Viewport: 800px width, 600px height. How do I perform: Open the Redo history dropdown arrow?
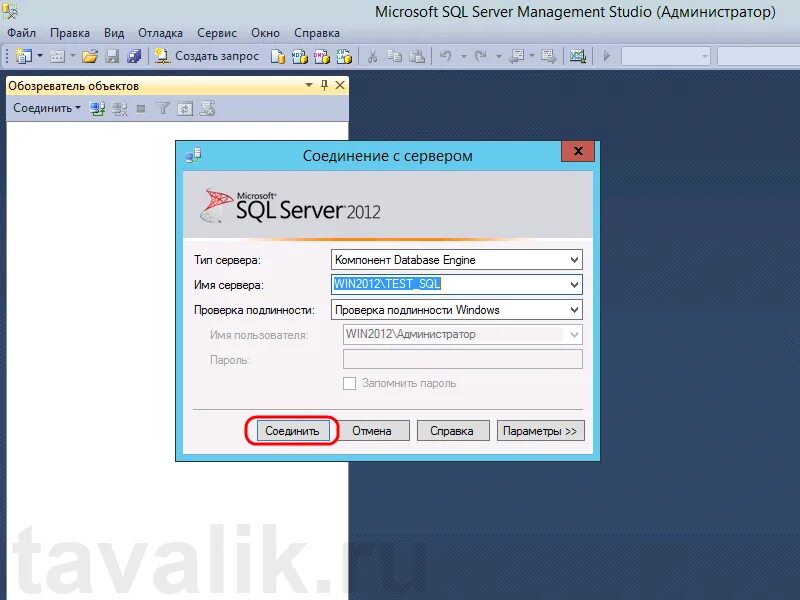[x=498, y=56]
